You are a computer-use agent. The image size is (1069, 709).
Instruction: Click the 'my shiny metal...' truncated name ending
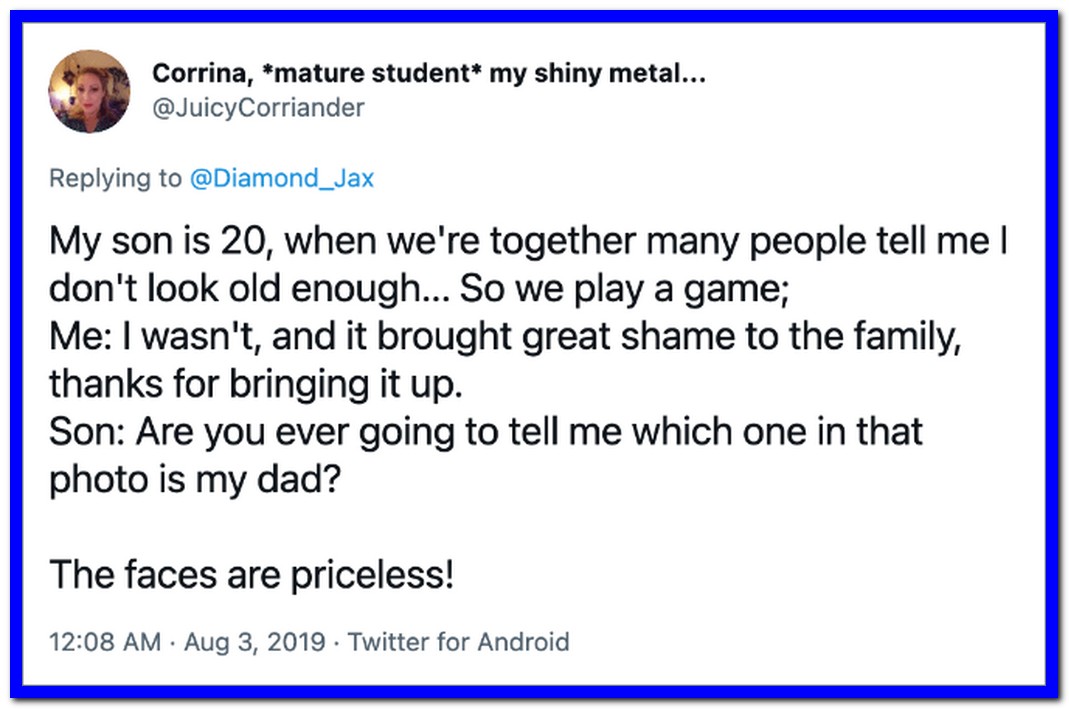coord(598,73)
